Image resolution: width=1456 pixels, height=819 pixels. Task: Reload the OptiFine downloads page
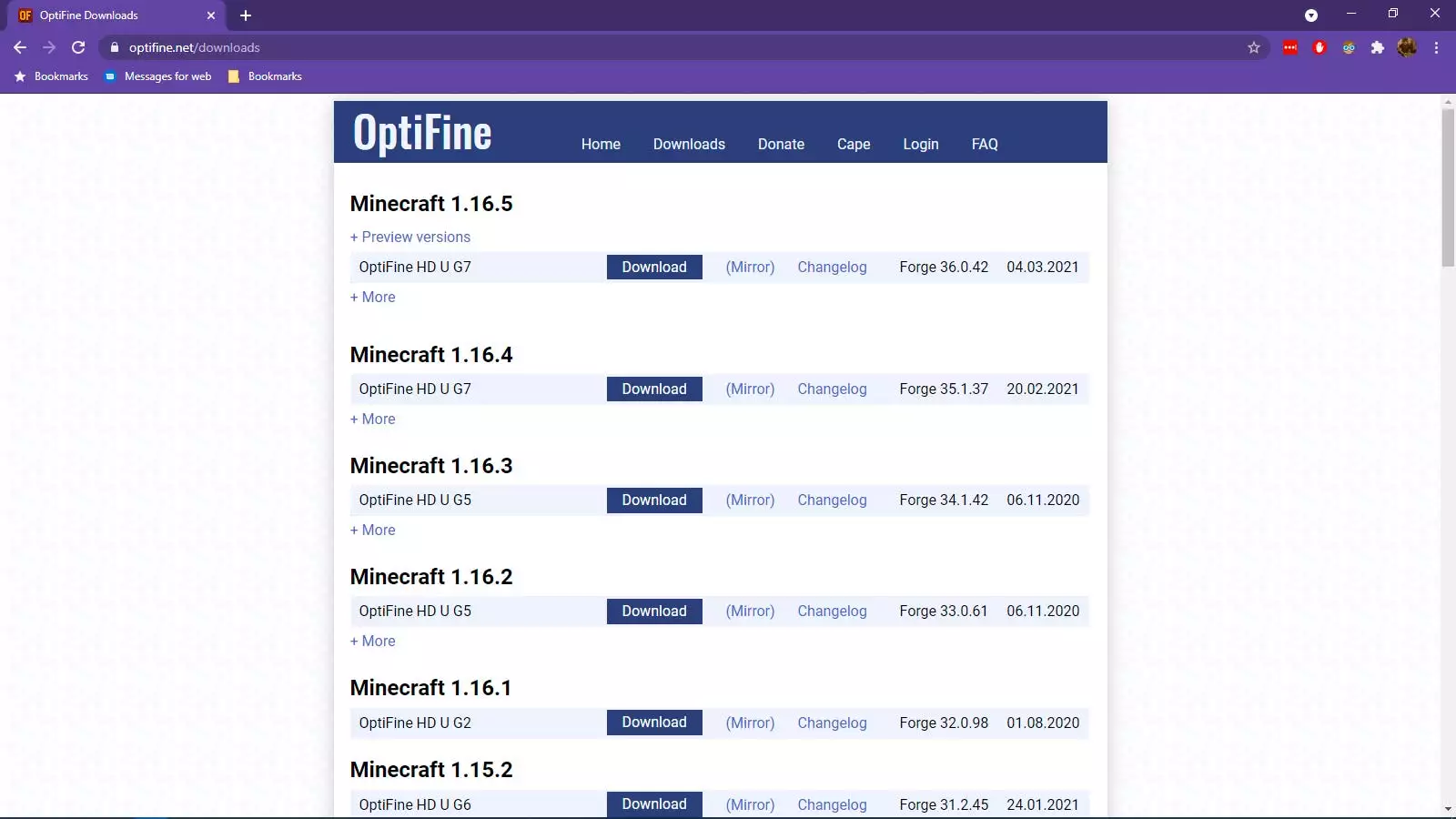point(78,47)
